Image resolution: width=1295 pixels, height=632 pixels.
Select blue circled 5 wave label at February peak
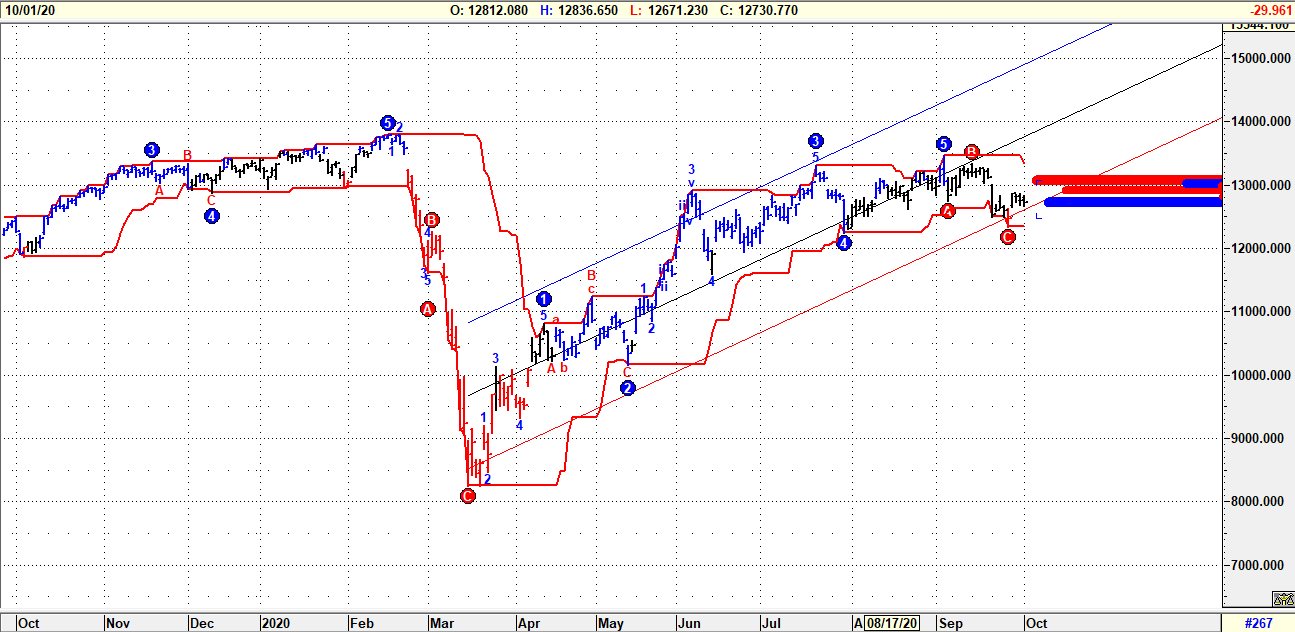click(388, 123)
